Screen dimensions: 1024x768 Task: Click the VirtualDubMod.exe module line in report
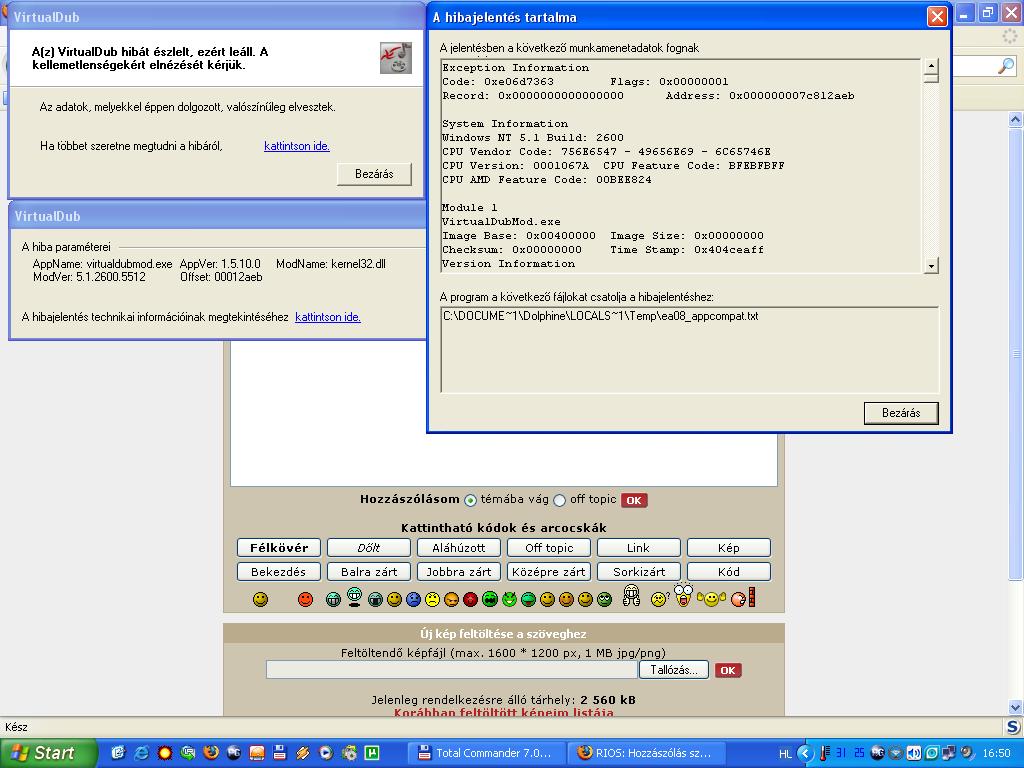pyautogui.click(x=501, y=221)
